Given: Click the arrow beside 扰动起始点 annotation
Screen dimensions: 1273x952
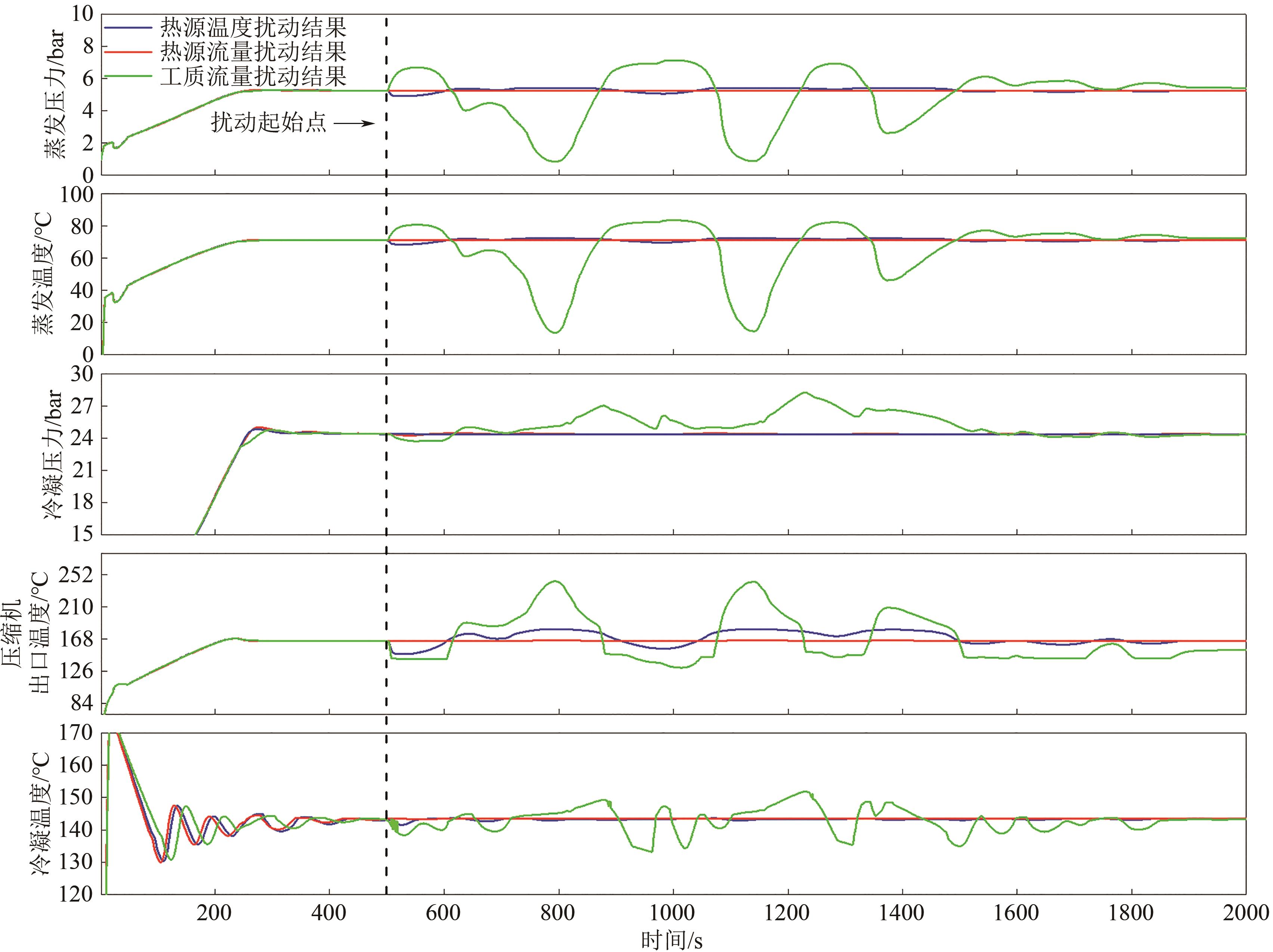Looking at the screenshot, I should (354, 123).
